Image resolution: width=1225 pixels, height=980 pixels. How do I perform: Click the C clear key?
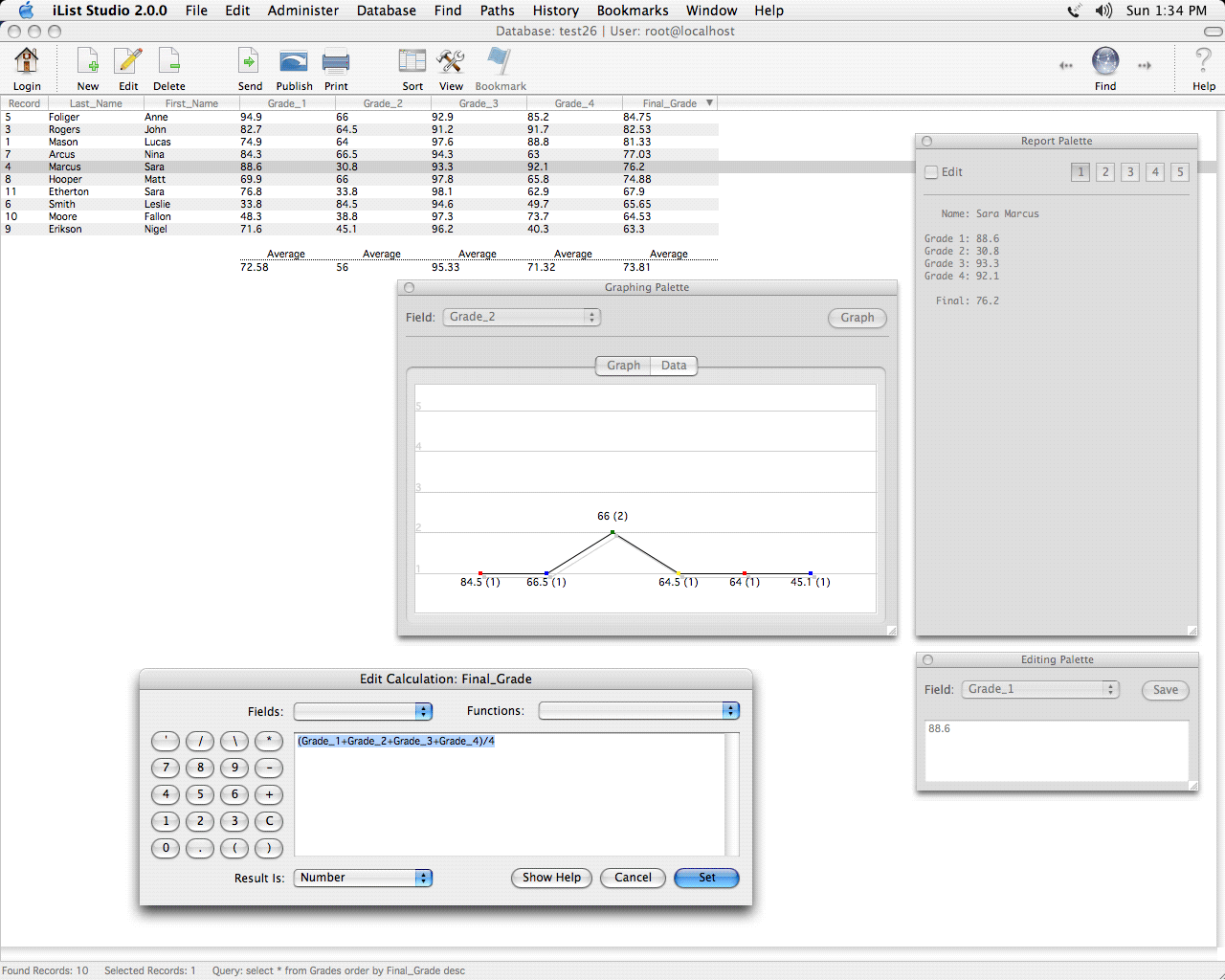pyautogui.click(x=269, y=821)
